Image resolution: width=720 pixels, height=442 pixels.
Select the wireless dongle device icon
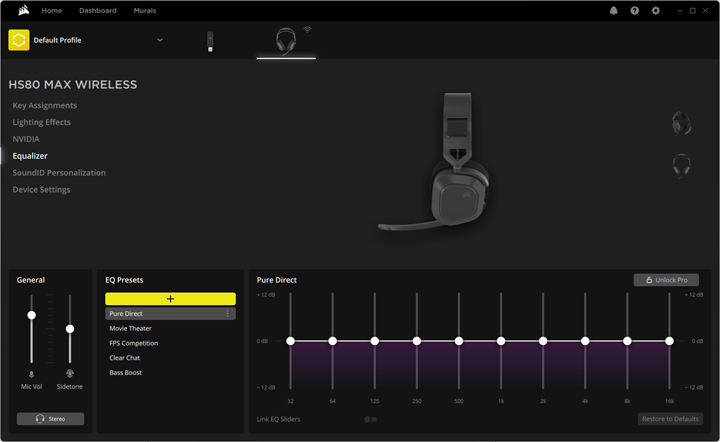(x=210, y=41)
